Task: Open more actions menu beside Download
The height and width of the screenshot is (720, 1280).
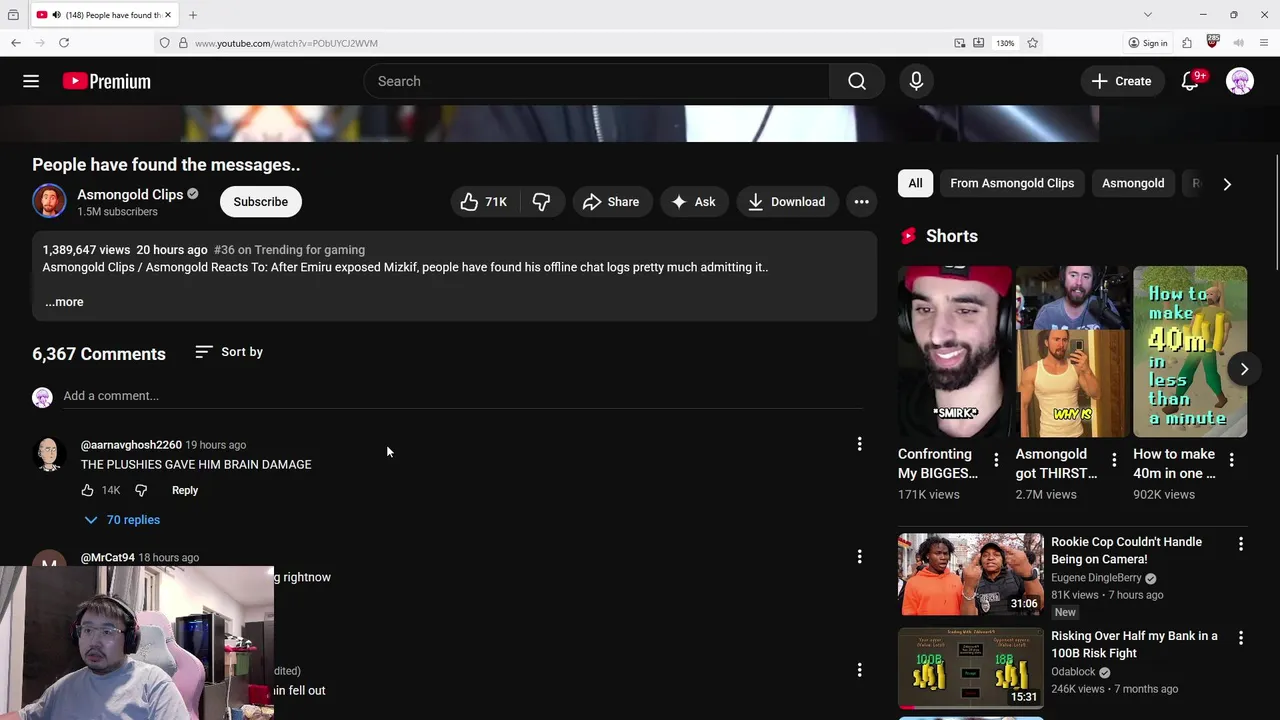Action: pos(861,202)
